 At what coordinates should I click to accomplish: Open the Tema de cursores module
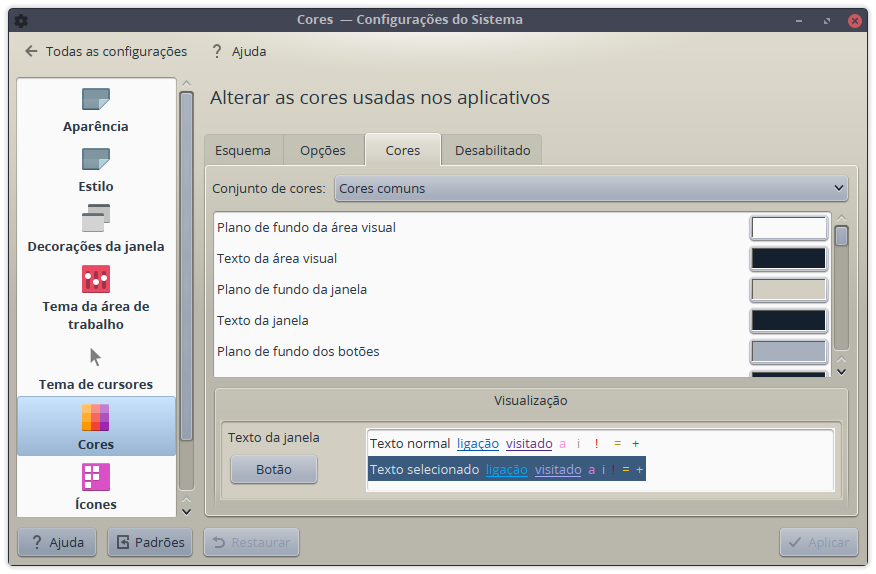pyautogui.click(x=96, y=369)
